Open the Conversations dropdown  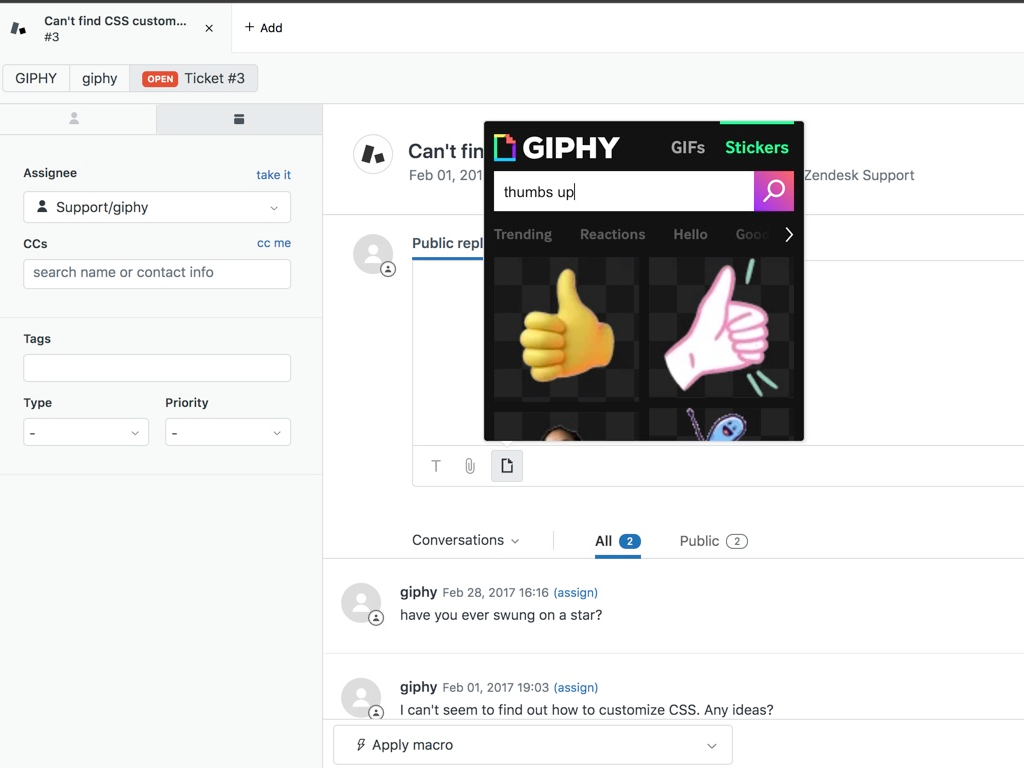[x=466, y=540]
